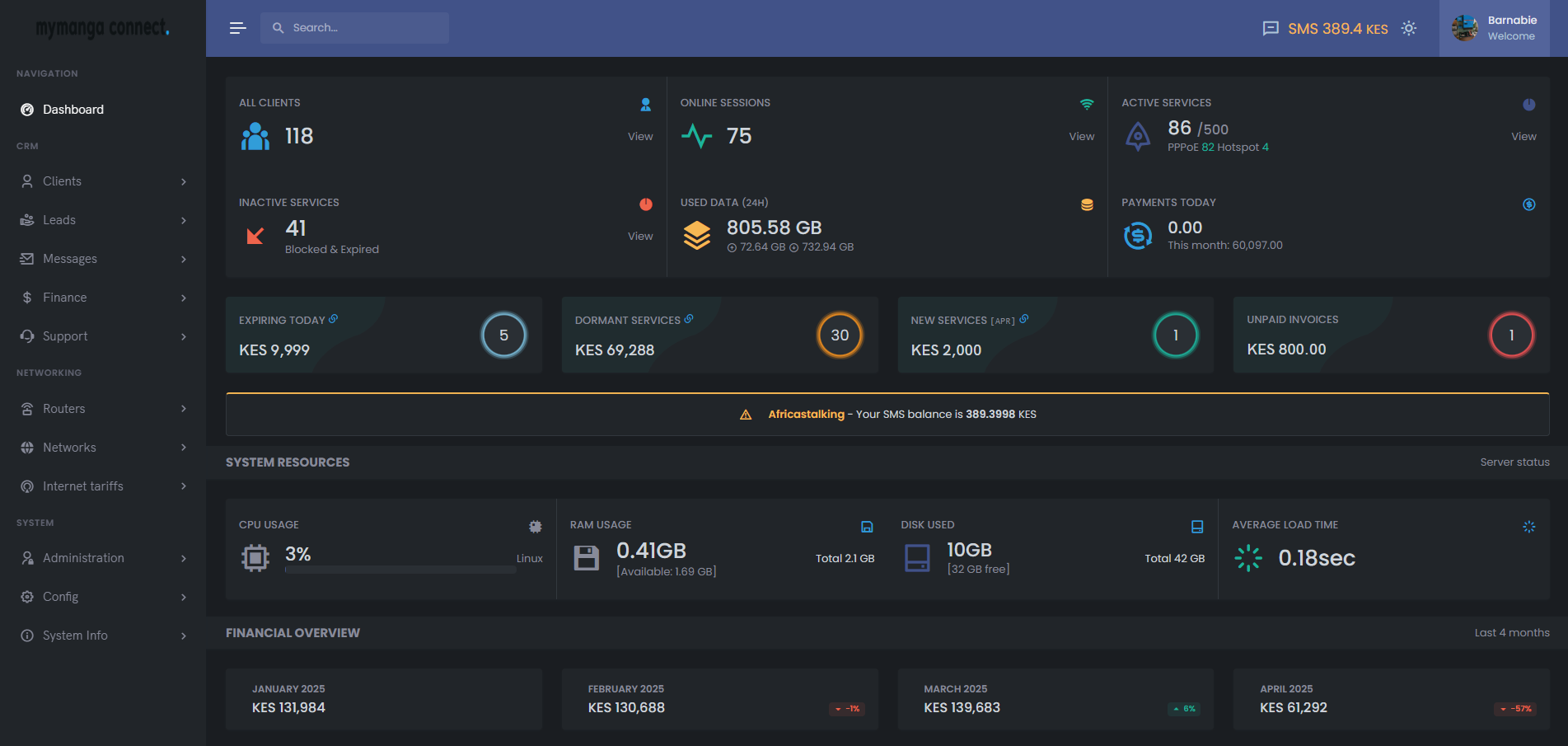Screen dimensions: 1568x746
Task: Click the CPU usage progress bar
Action: pos(400,570)
